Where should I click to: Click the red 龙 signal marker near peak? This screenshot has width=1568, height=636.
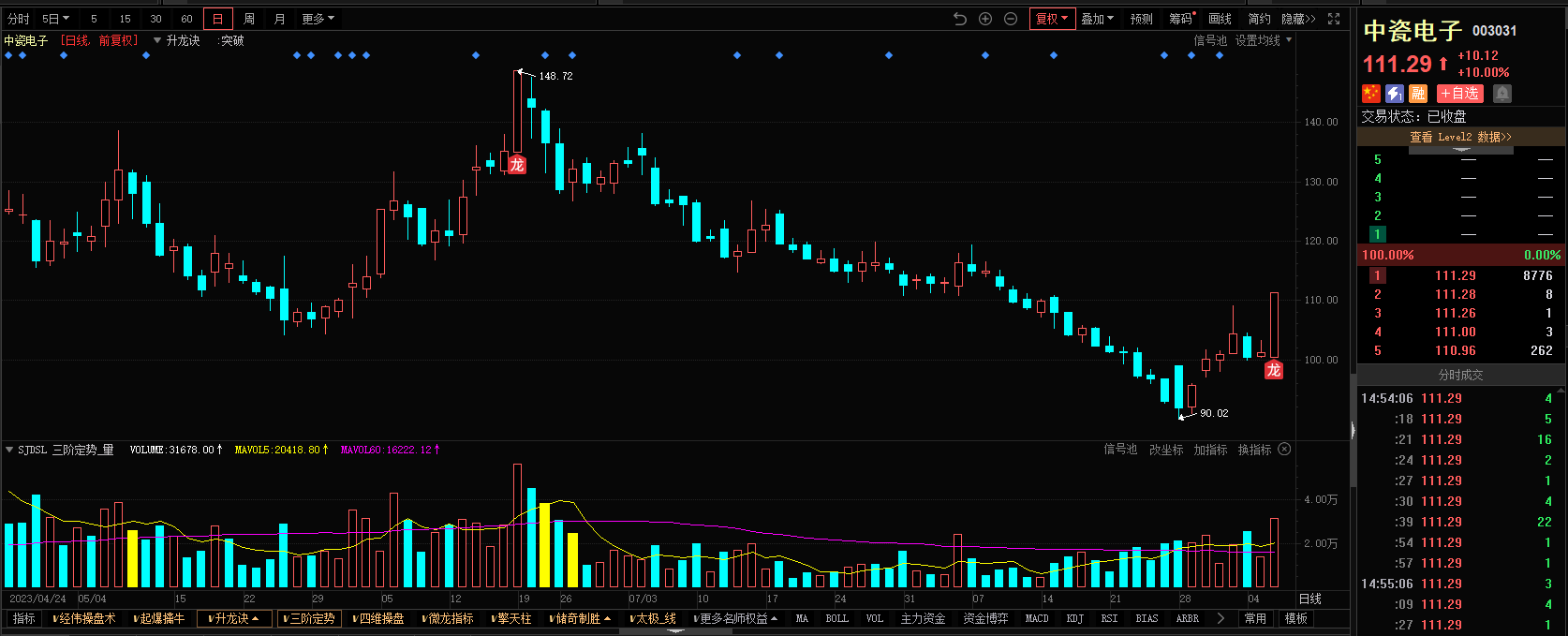click(x=516, y=165)
